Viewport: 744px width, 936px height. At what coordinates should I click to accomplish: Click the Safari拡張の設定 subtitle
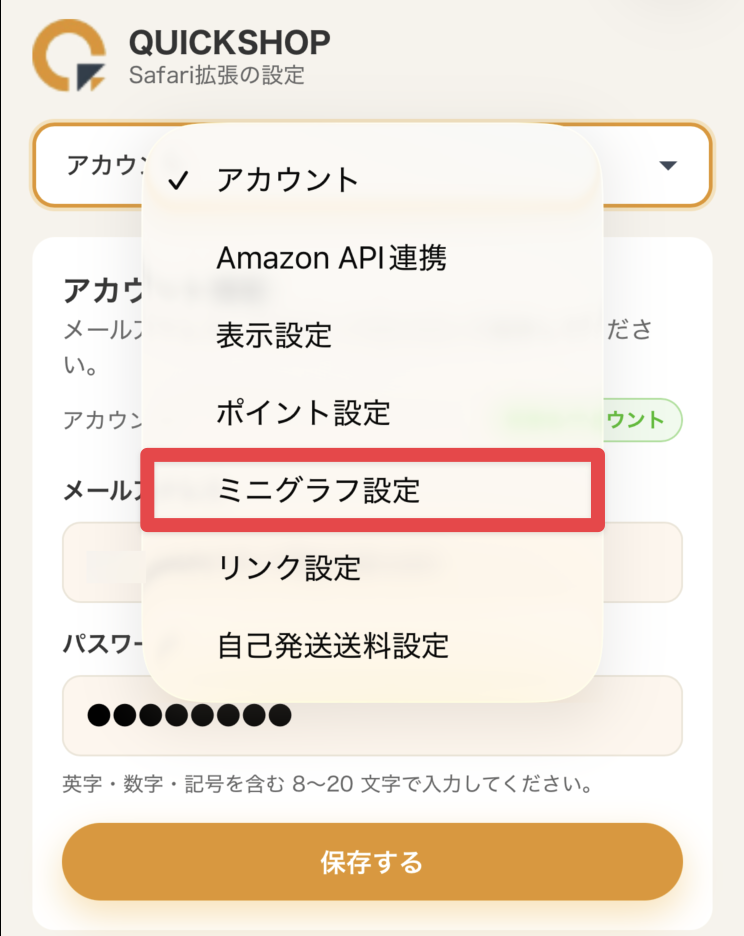[x=216, y=75]
